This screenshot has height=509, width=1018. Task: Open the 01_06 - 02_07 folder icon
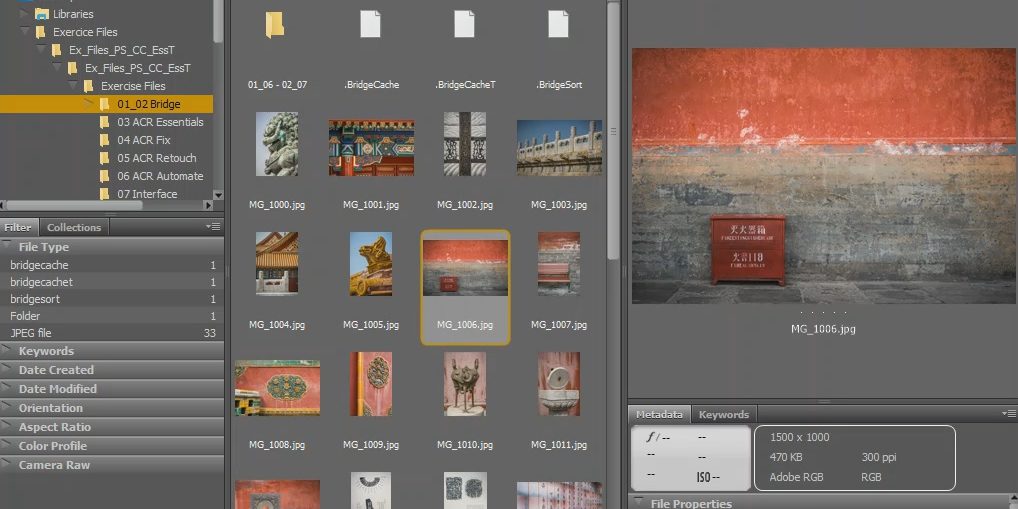275,25
